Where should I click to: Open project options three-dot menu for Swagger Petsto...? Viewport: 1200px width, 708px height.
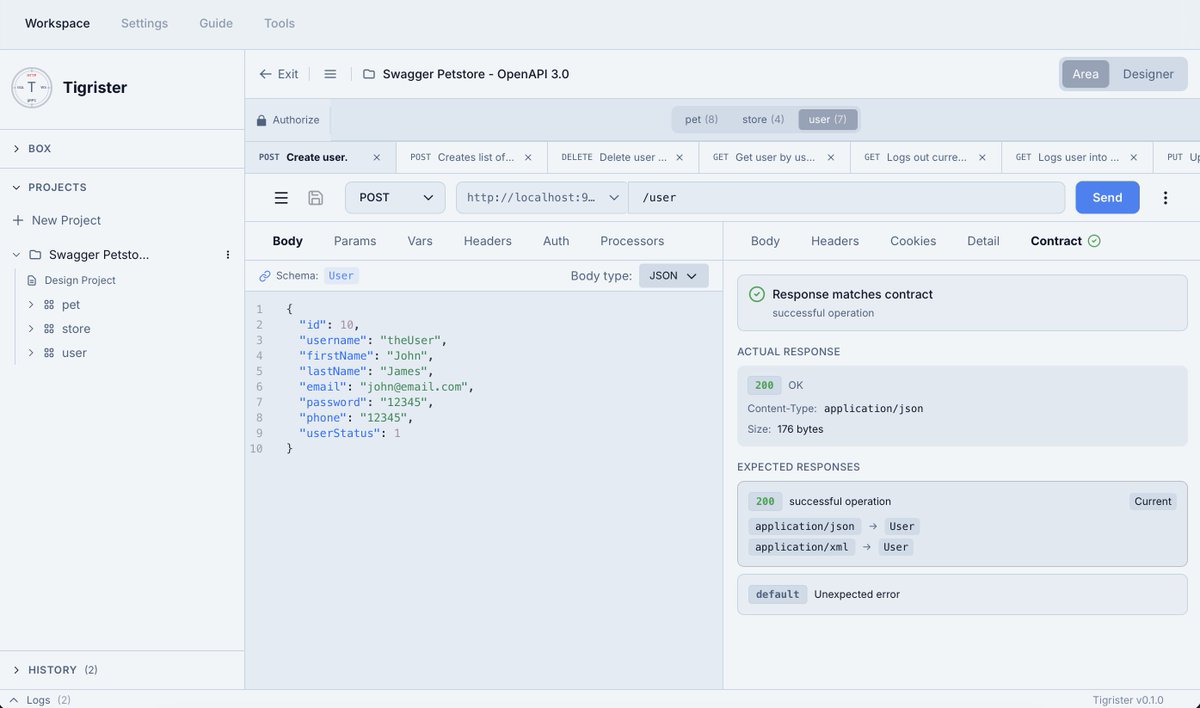click(x=227, y=255)
